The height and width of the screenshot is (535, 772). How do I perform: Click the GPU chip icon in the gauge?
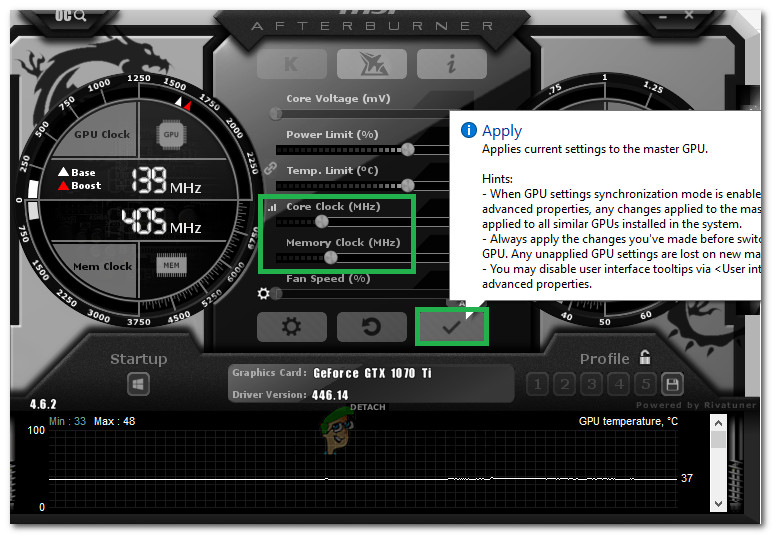171,134
